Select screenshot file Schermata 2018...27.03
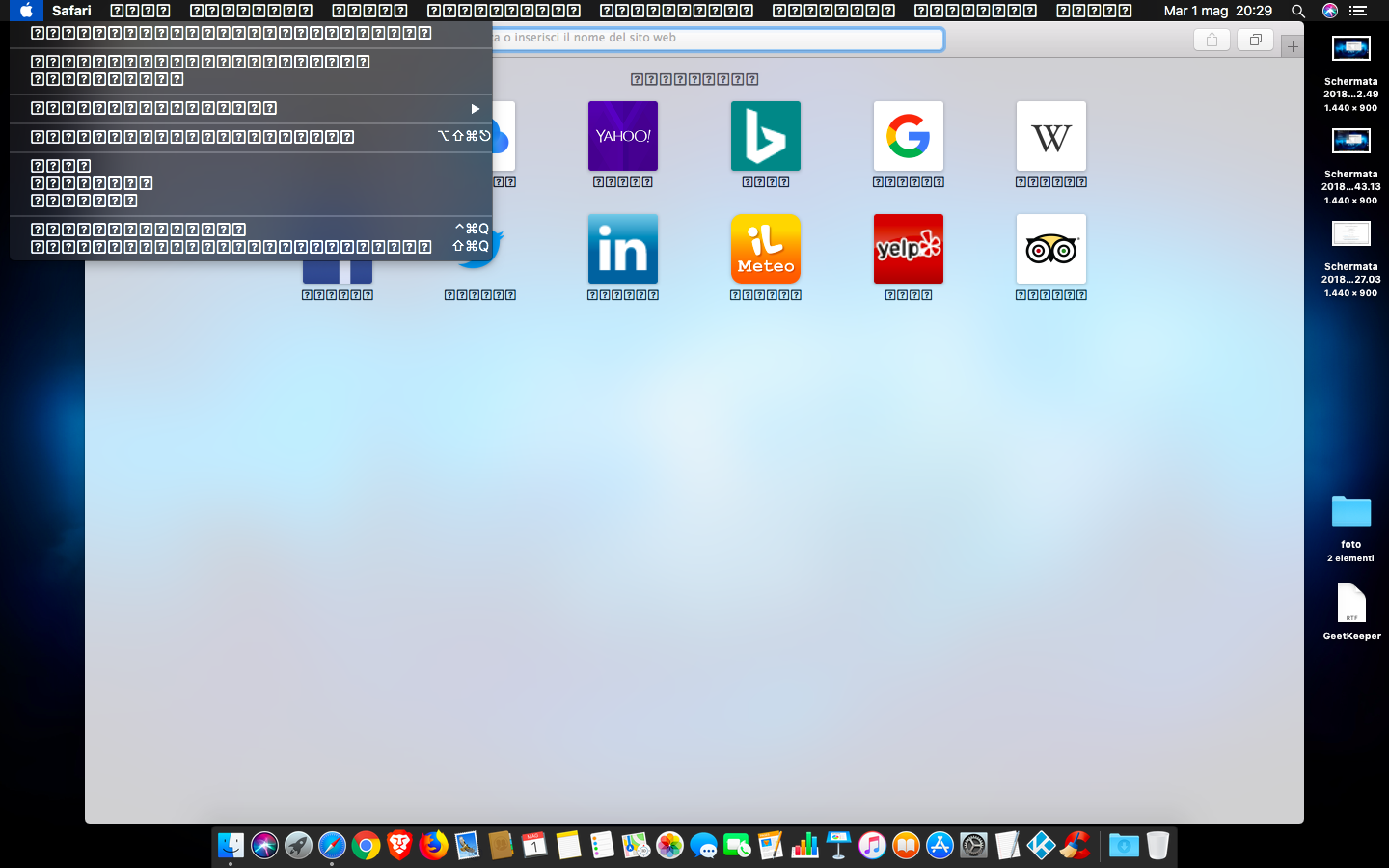Screen dimensions: 1389x868 tap(1351, 258)
